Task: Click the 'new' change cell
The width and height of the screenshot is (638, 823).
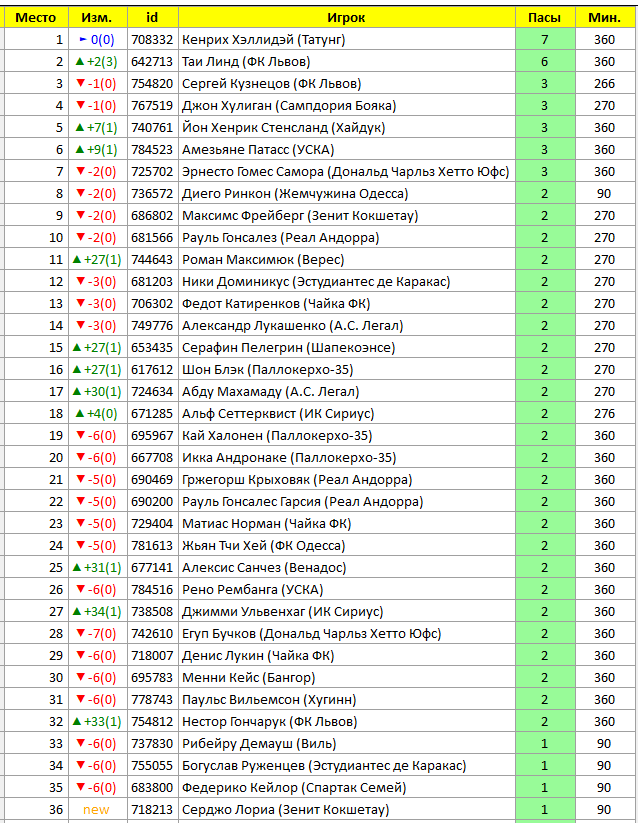Action: pyautogui.click(x=96, y=811)
